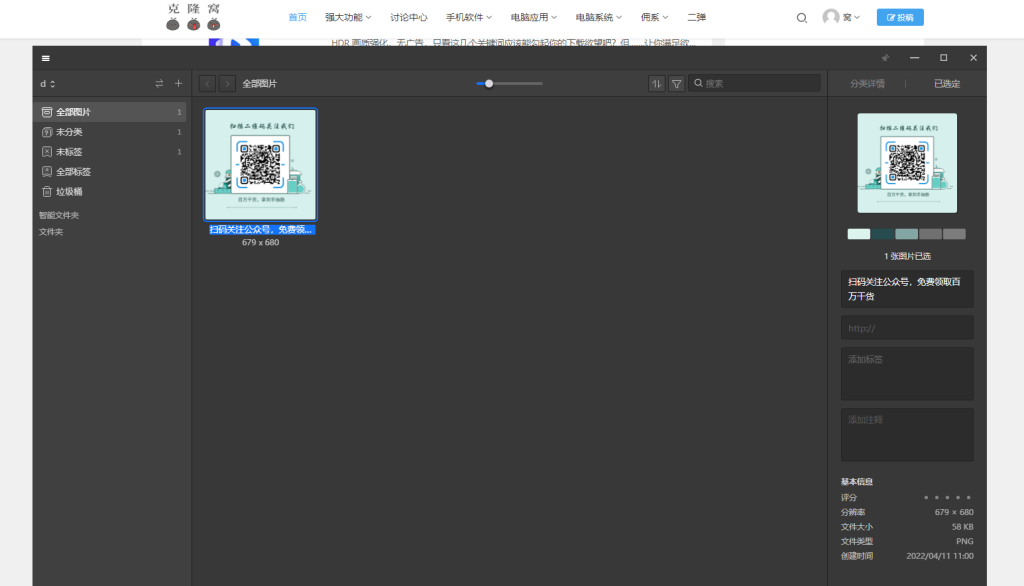Viewport: 1024px width, 586px height.
Task: Select 全部标签 in the sidebar
Action: click(x=110, y=172)
